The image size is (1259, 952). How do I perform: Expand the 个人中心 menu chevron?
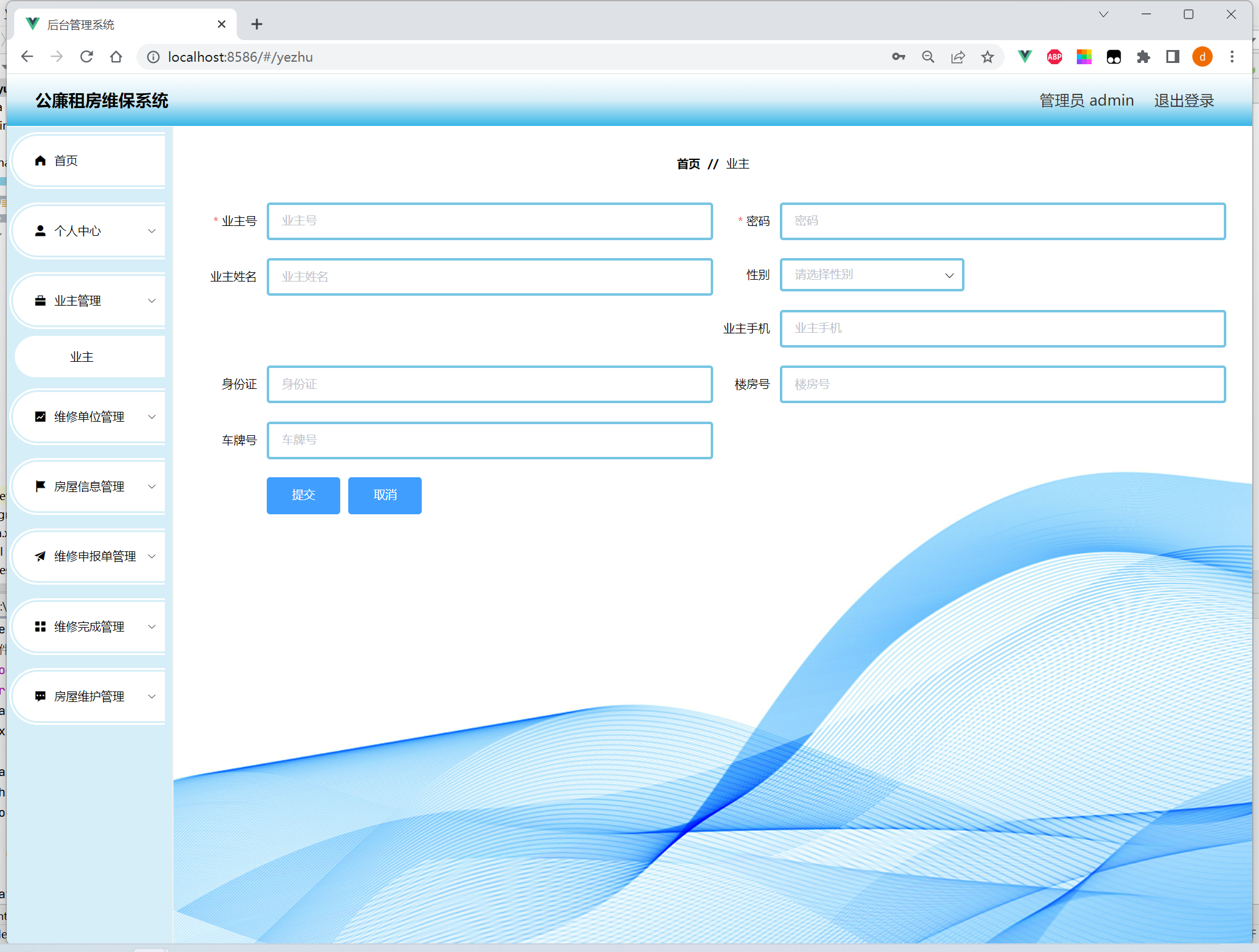[152, 231]
